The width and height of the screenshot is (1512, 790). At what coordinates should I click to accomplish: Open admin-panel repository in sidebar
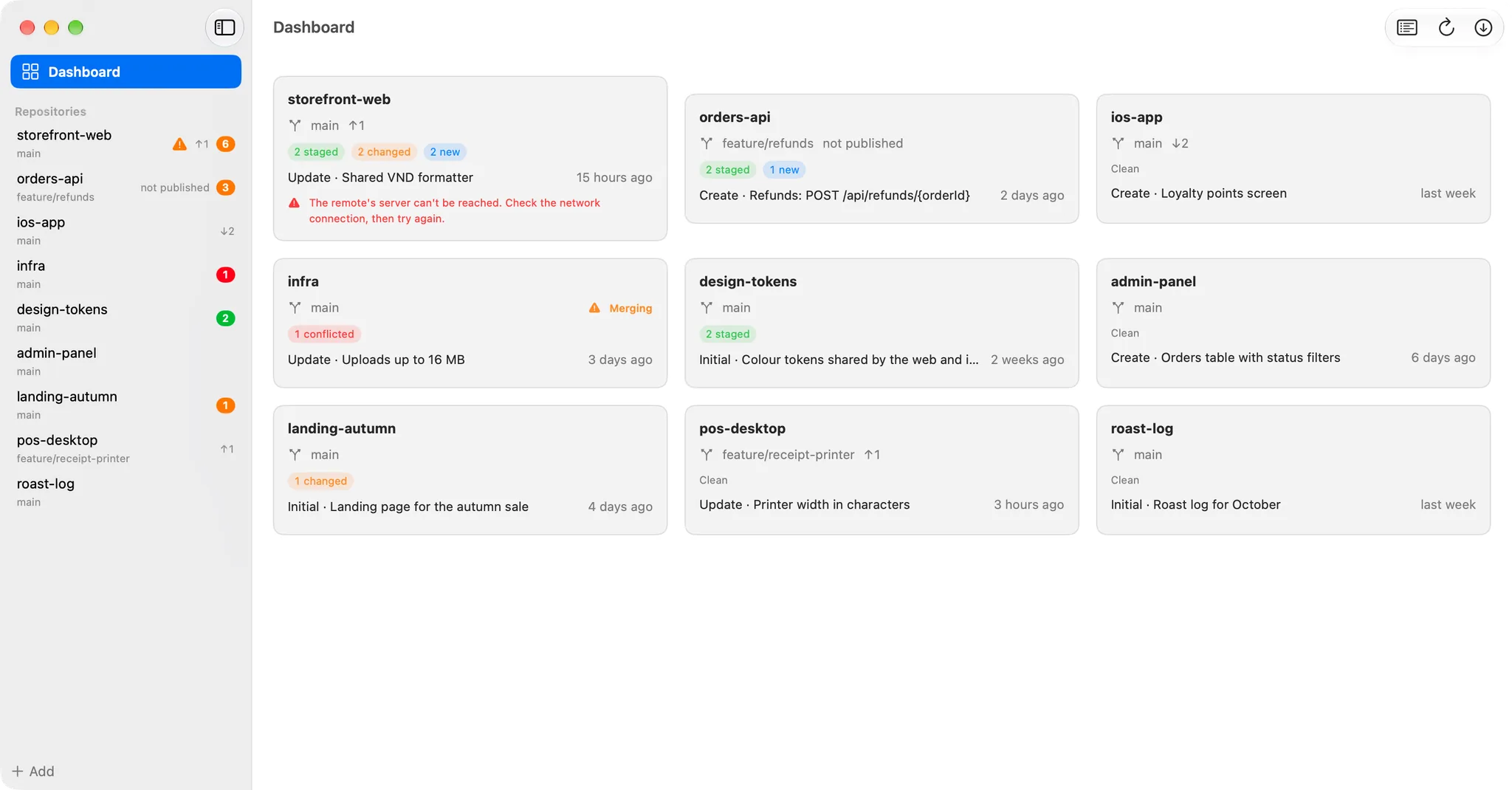126,361
